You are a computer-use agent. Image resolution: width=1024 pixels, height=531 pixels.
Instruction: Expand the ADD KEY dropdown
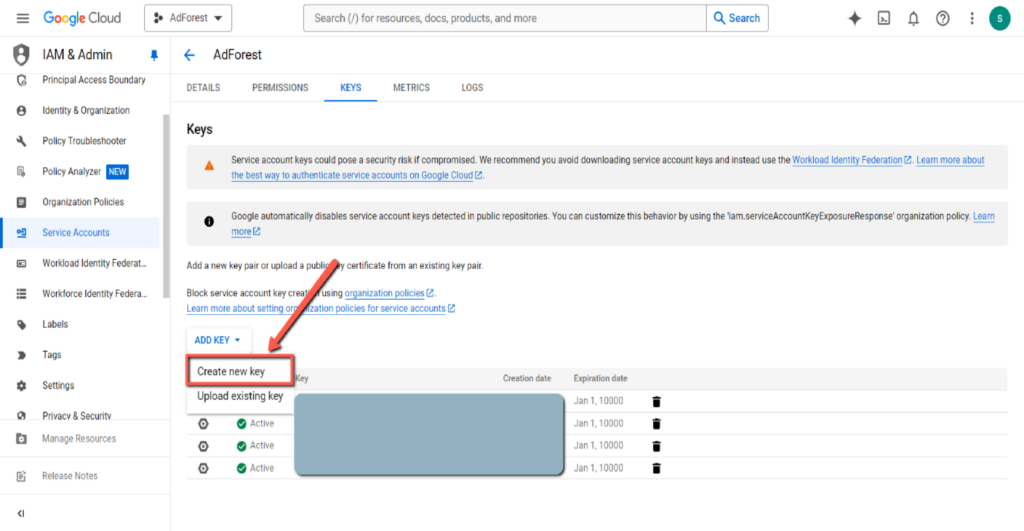pyautogui.click(x=217, y=340)
